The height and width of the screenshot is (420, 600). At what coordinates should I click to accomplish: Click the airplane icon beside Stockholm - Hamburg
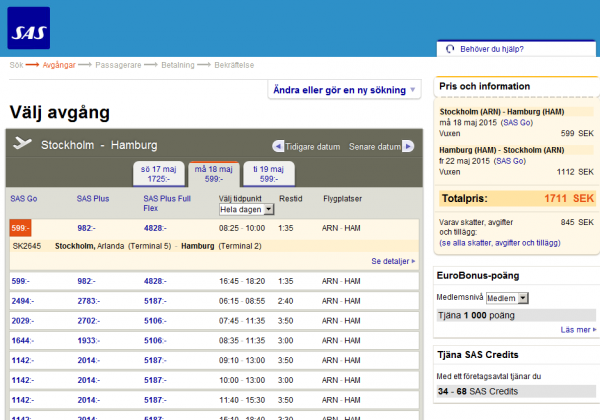(22, 145)
